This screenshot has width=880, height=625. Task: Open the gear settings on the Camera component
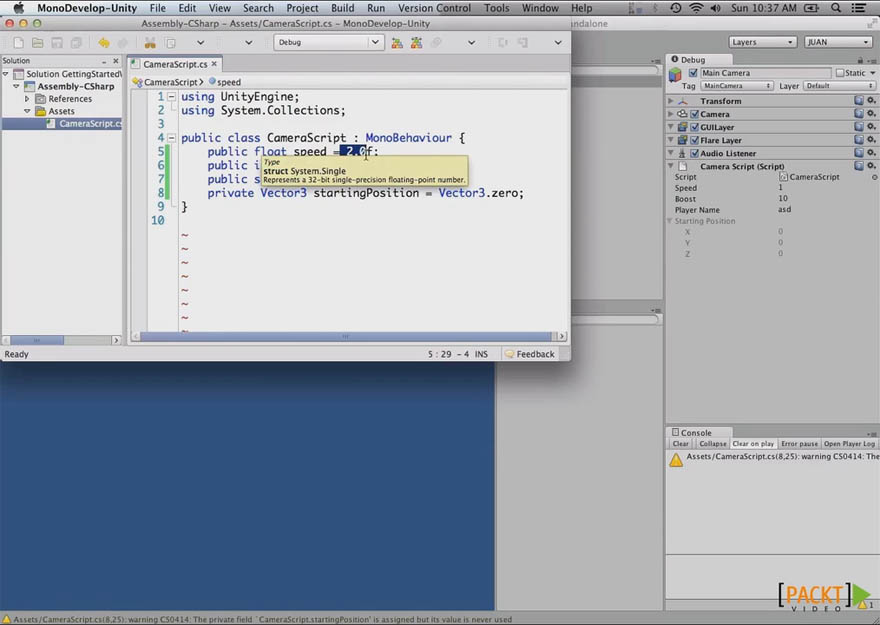pos(871,113)
